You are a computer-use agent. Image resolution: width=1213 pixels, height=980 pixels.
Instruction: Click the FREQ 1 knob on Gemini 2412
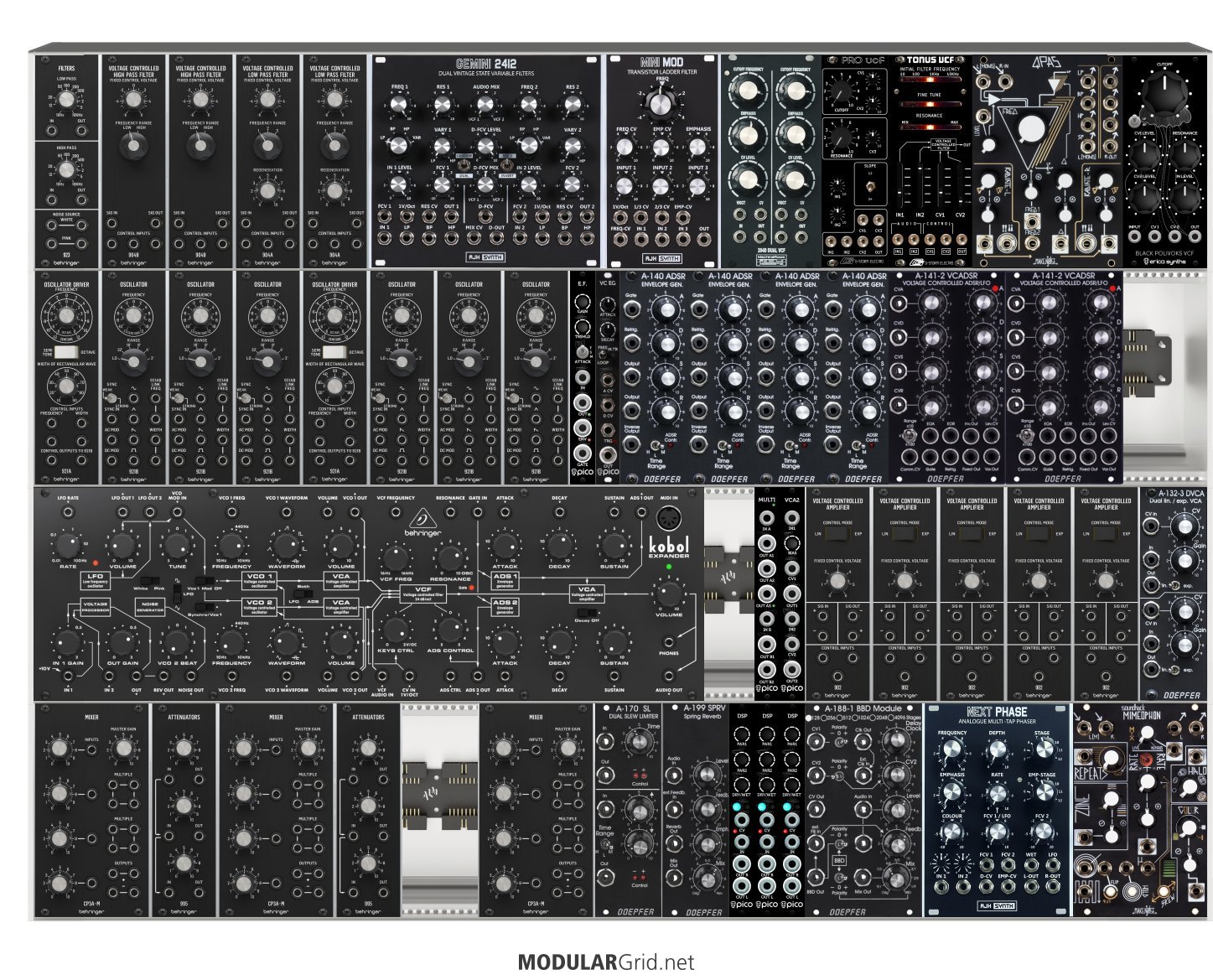(x=399, y=104)
